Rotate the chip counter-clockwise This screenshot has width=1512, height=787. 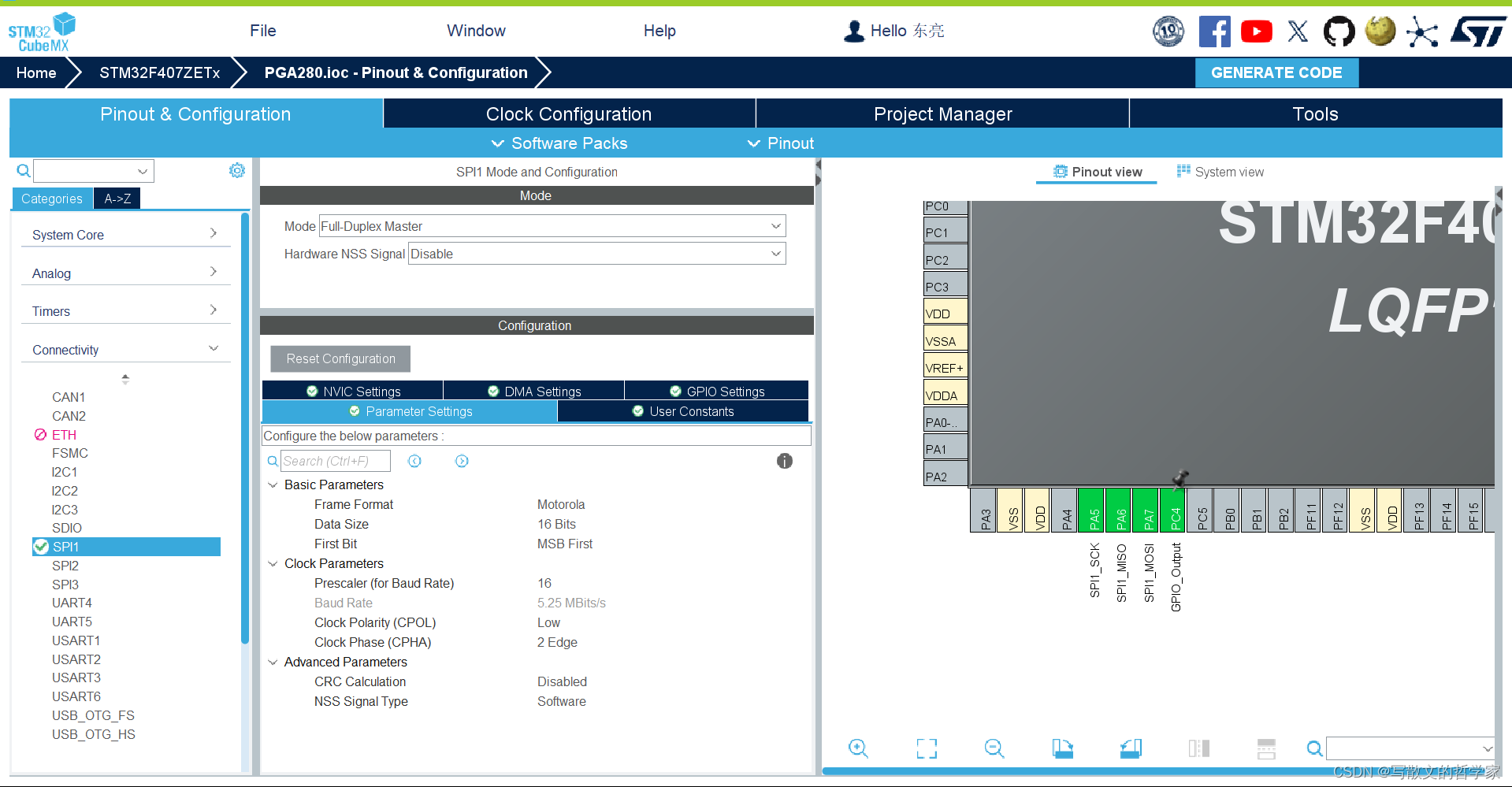tap(1131, 748)
